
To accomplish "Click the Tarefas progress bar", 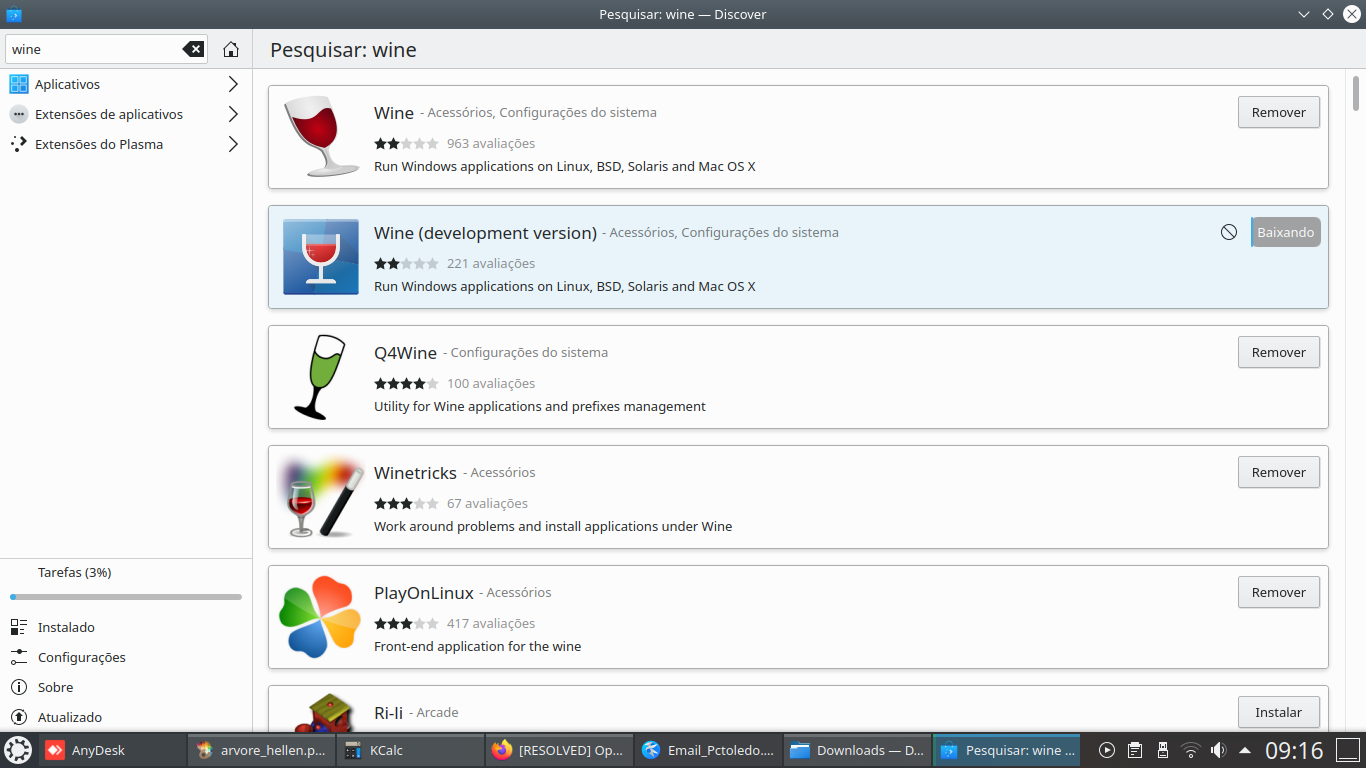I will [126, 597].
